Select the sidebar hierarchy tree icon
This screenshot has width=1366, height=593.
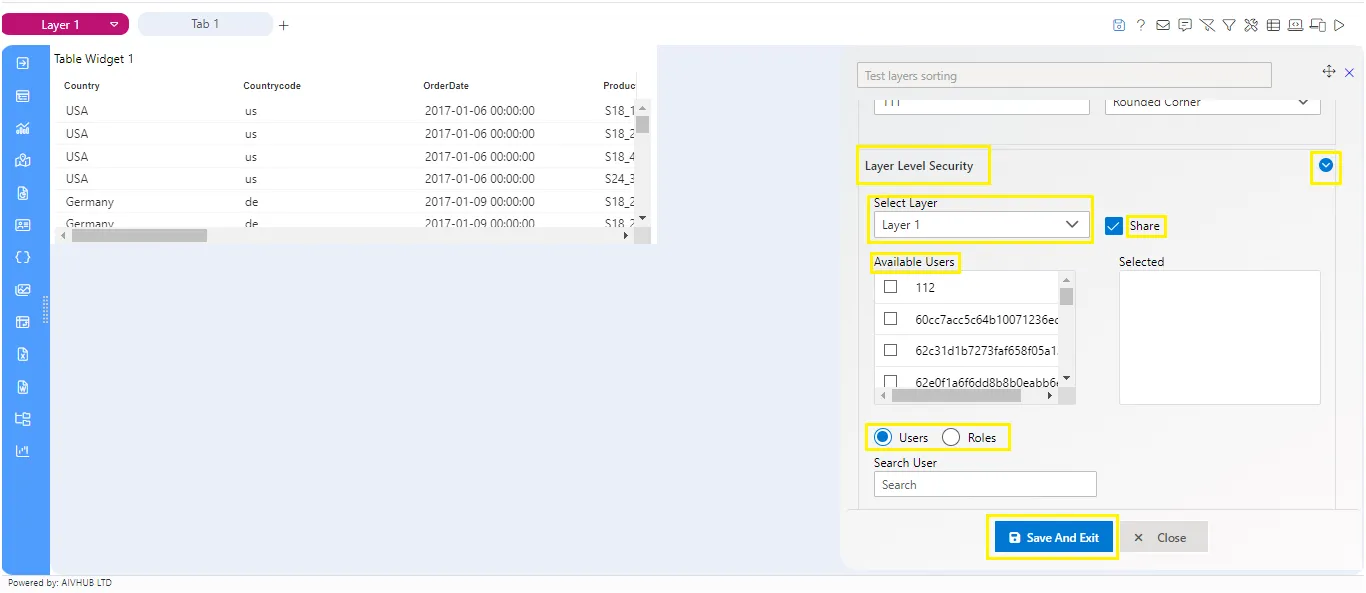(x=23, y=419)
